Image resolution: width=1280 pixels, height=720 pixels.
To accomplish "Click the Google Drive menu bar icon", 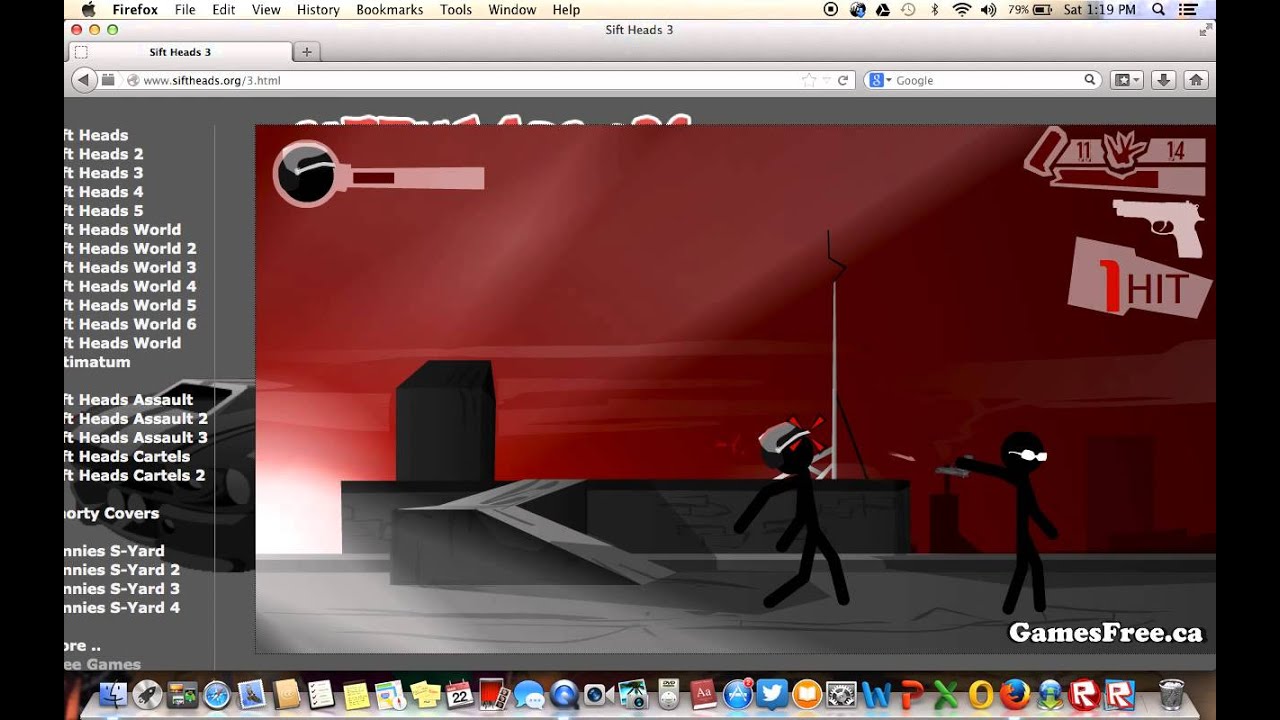I will coord(883,9).
